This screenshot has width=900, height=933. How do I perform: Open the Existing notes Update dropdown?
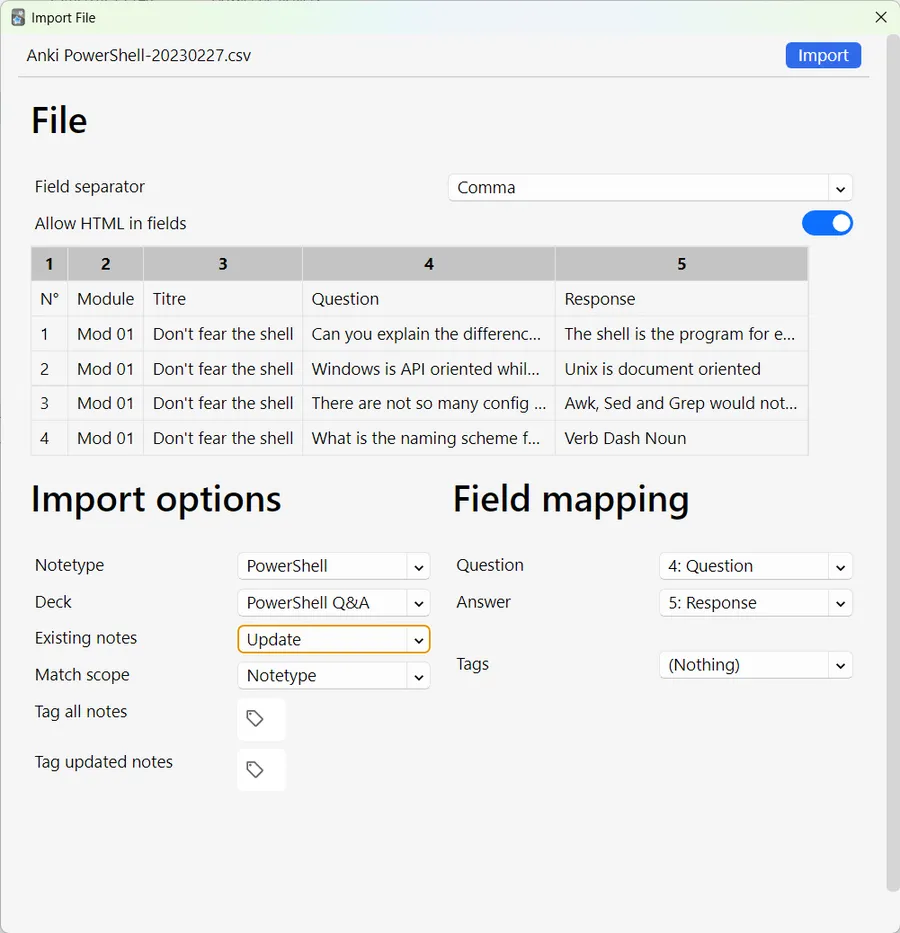pyautogui.click(x=334, y=639)
